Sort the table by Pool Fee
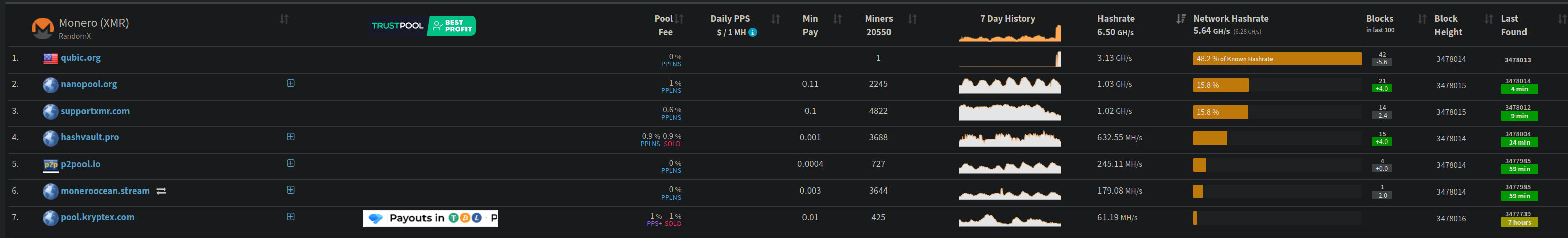1568x238 pixels. click(x=680, y=19)
